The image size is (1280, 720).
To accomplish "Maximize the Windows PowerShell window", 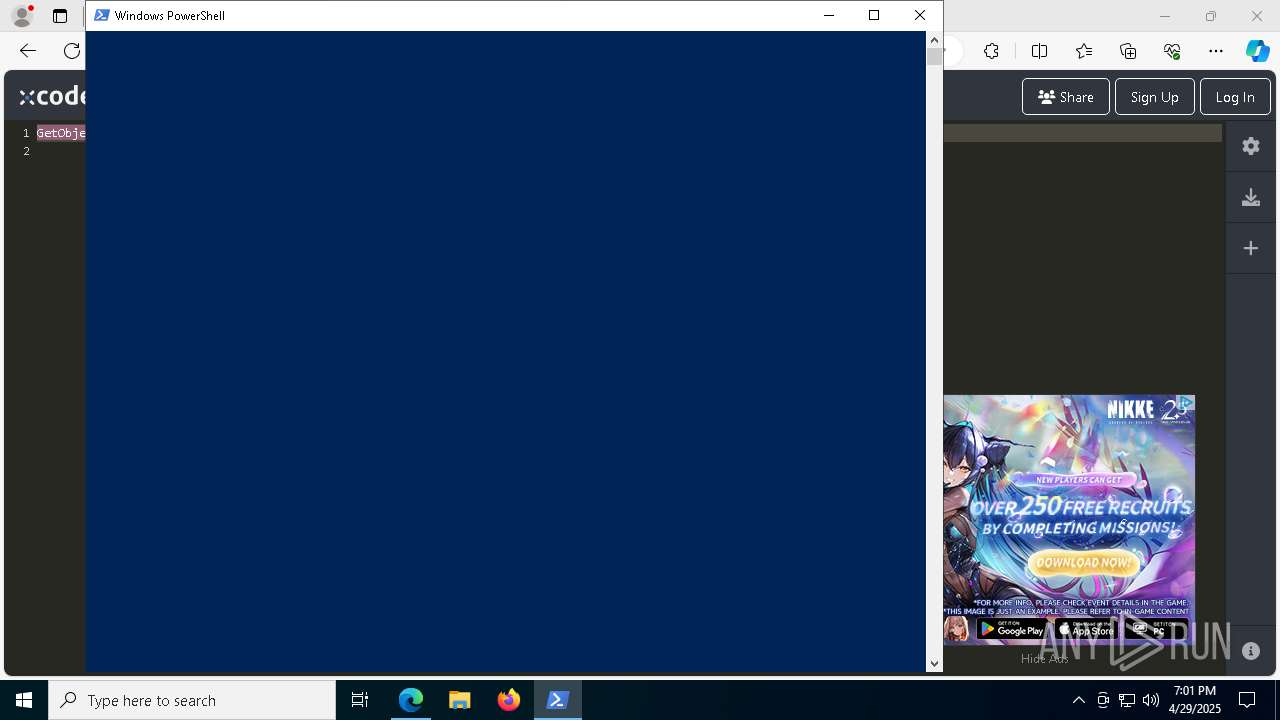I will [874, 15].
